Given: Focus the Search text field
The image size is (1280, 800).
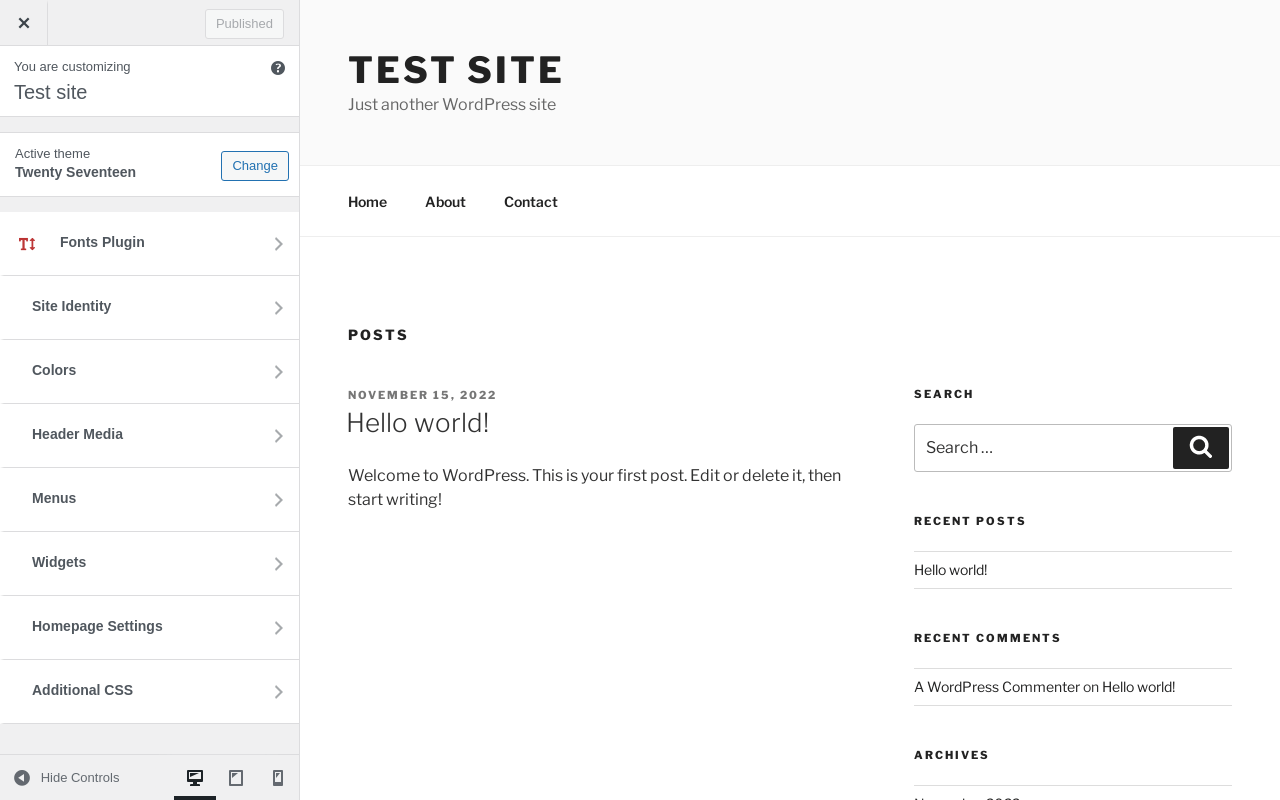Looking at the screenshot, I should [x=1042, y=448].
